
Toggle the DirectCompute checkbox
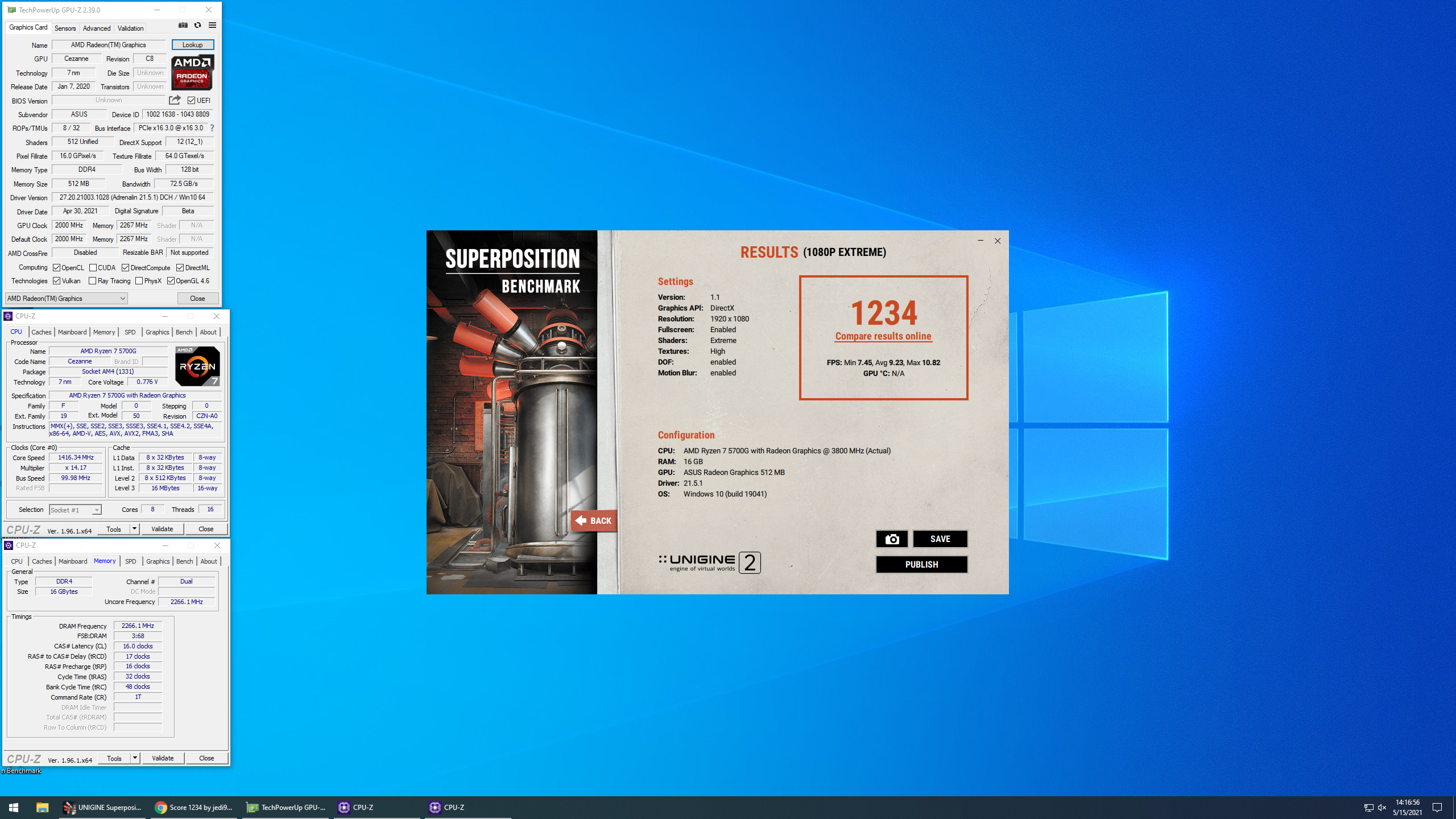pyautogui.click(x=125, y=268)
